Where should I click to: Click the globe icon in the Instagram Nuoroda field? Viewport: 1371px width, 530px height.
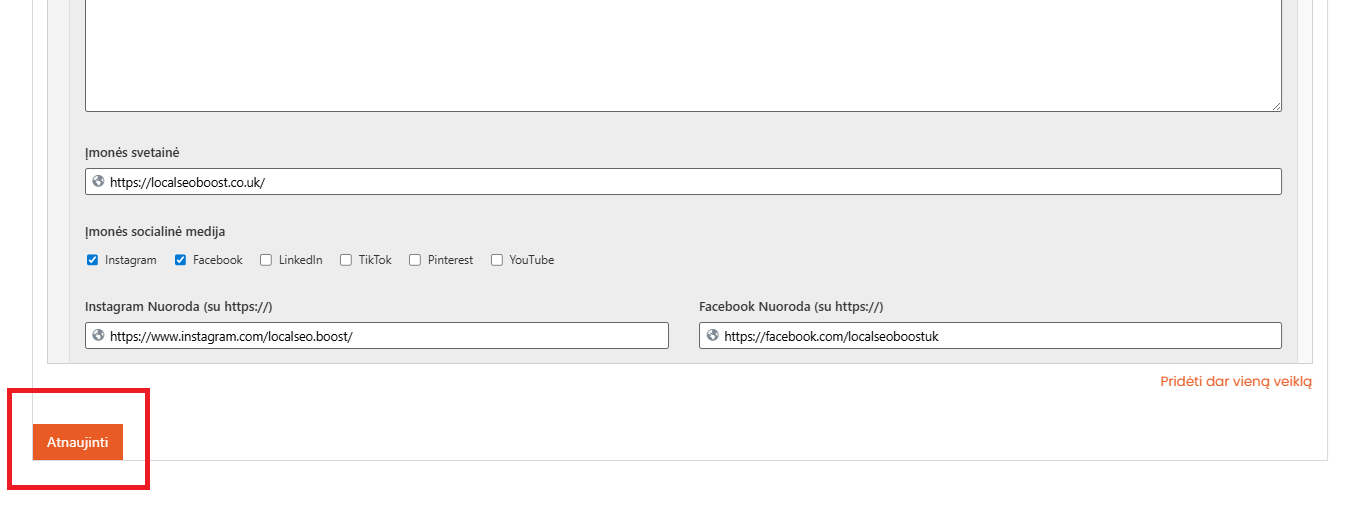(x=98, y=336)
